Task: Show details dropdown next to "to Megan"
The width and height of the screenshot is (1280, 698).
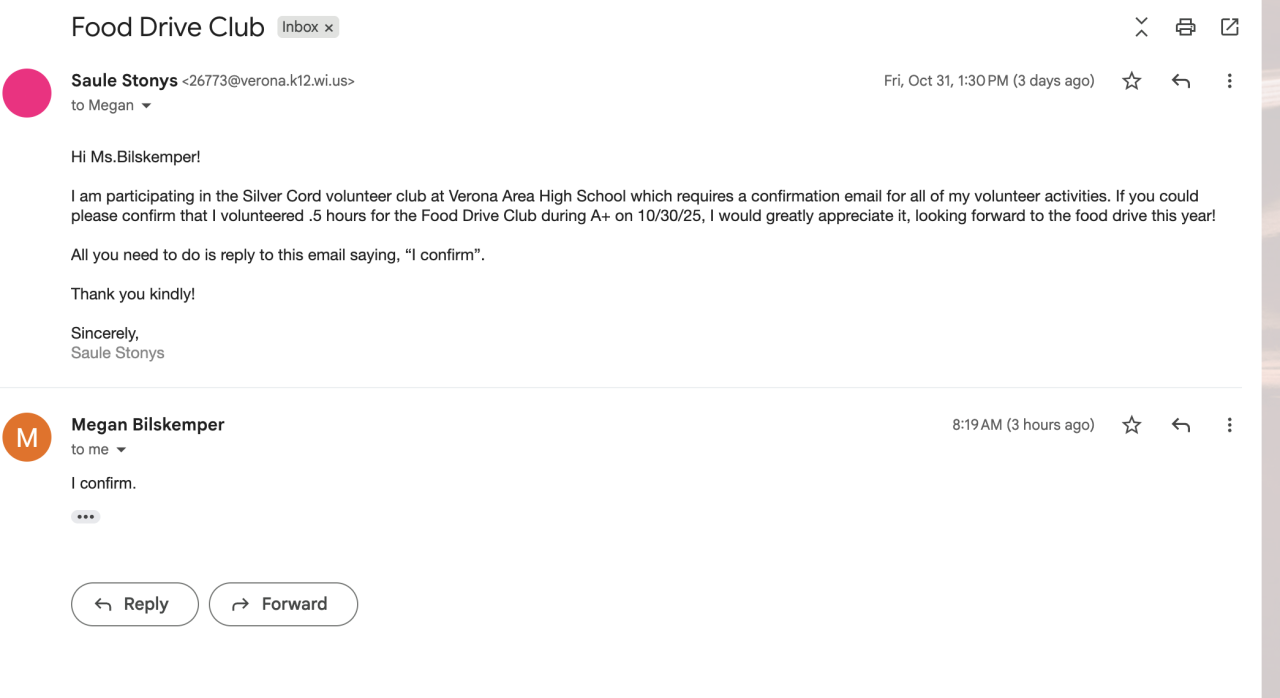Action: point(147,106)
